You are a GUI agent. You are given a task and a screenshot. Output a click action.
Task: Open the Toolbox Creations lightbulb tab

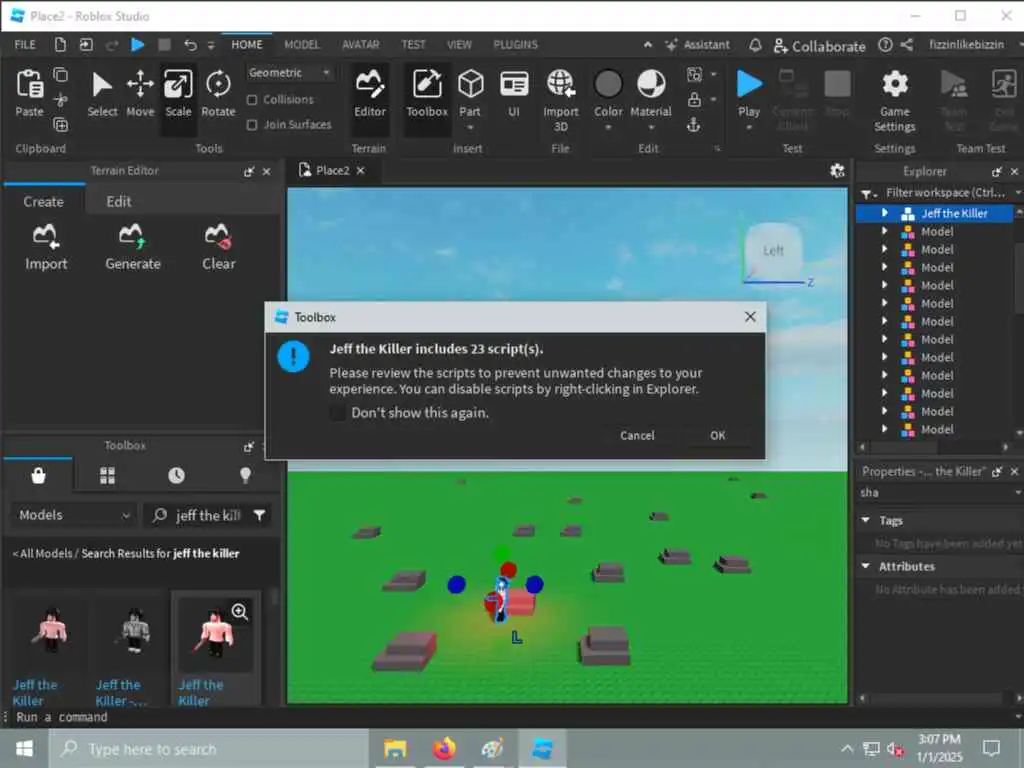(x=245, y=475)
